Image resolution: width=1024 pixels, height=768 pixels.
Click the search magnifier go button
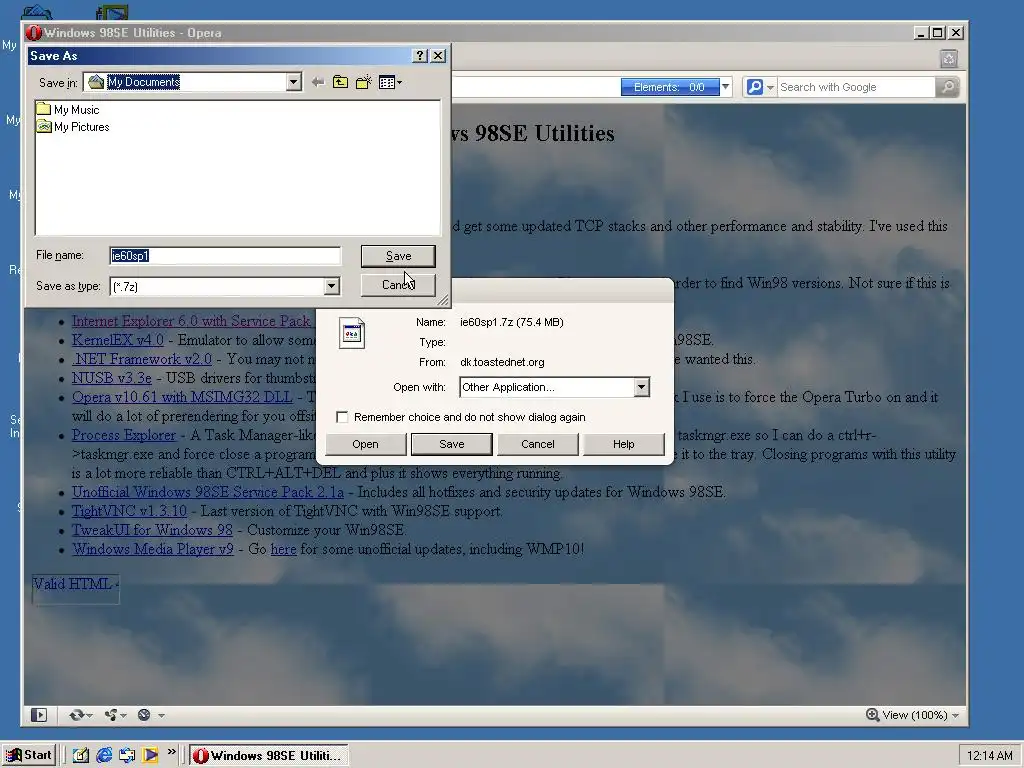947,87
